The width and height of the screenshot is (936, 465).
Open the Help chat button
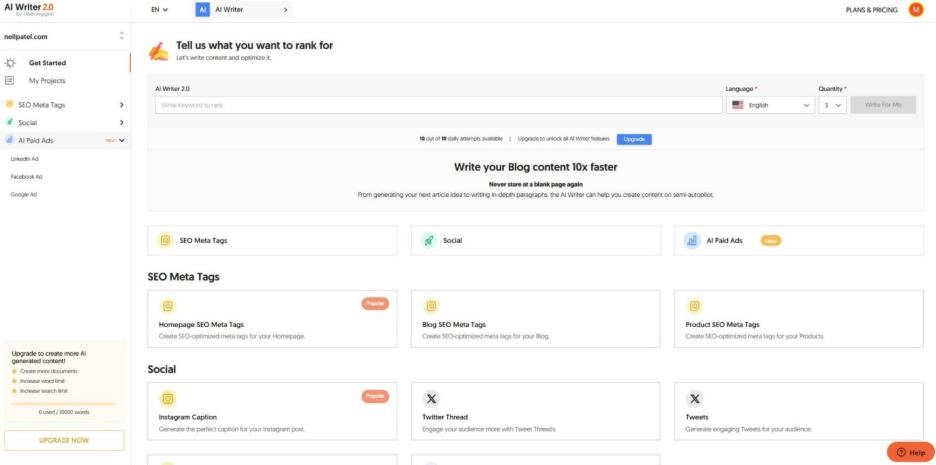[910, 452]
